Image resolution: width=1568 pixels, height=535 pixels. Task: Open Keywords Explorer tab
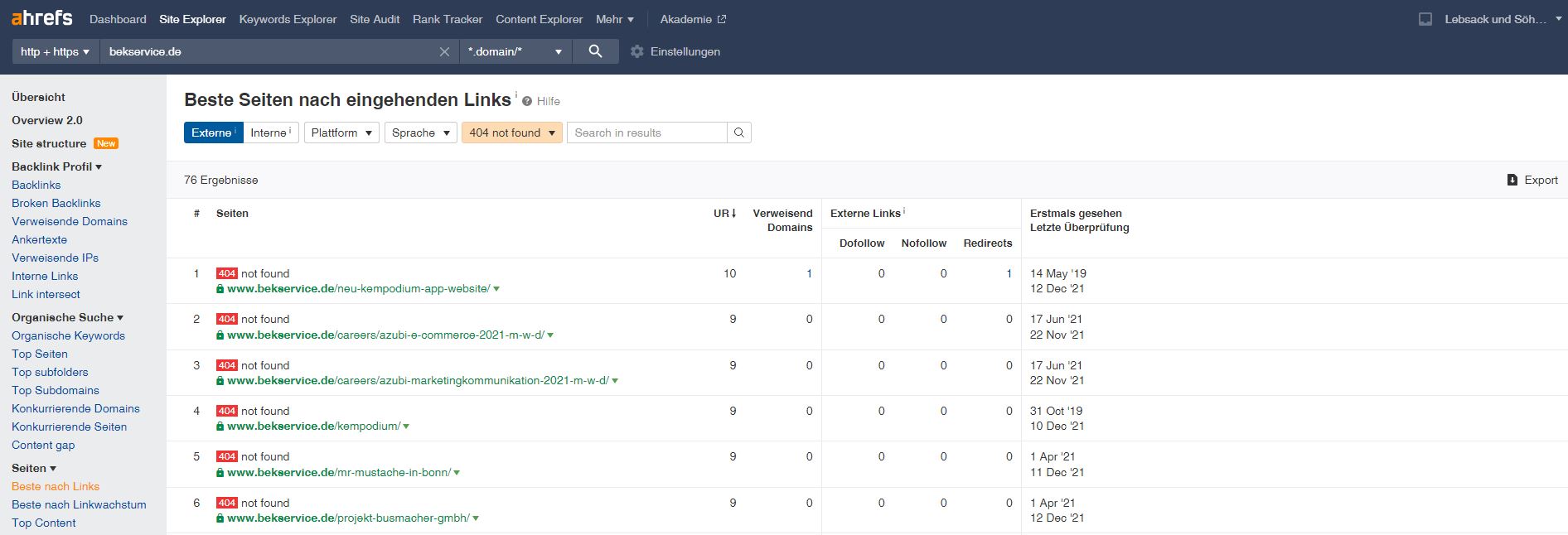(x=288, y=19)
